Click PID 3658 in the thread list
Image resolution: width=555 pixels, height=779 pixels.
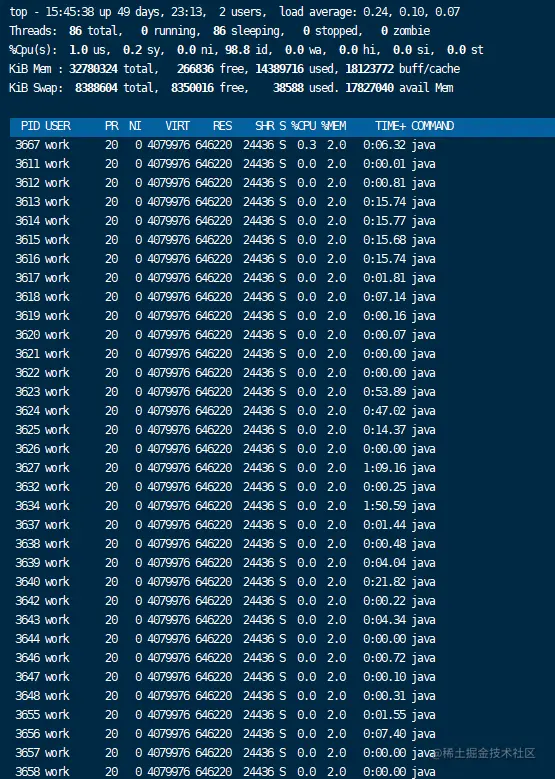pos(27,772)
